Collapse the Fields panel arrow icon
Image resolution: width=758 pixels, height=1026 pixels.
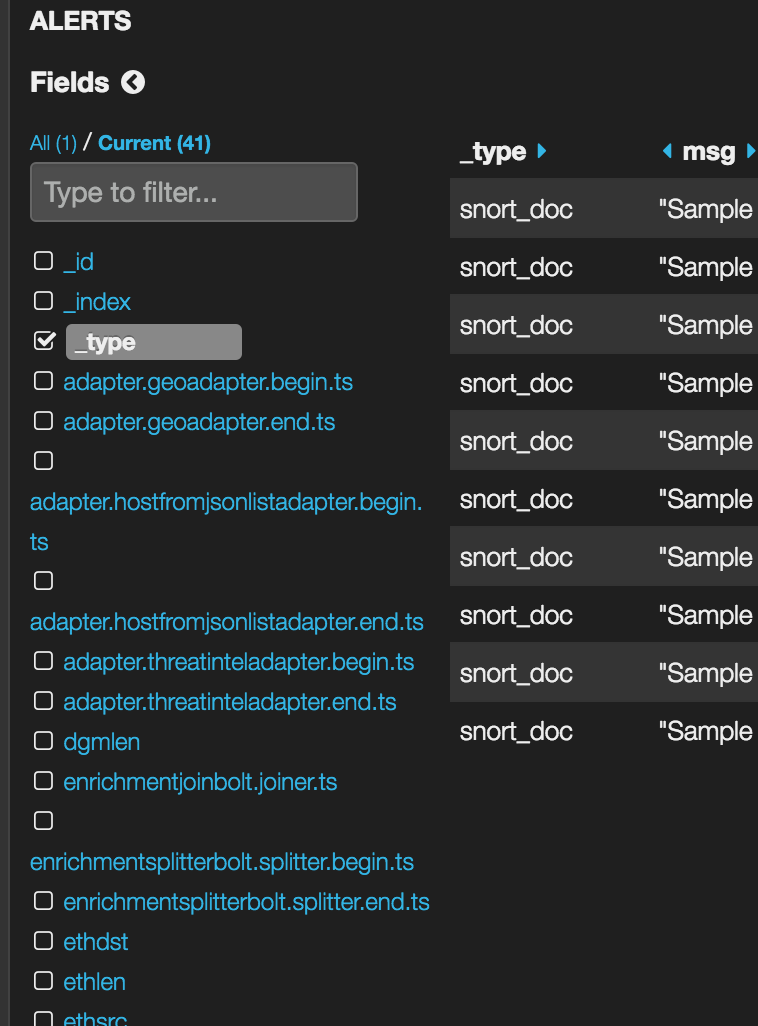pos(133,83)
